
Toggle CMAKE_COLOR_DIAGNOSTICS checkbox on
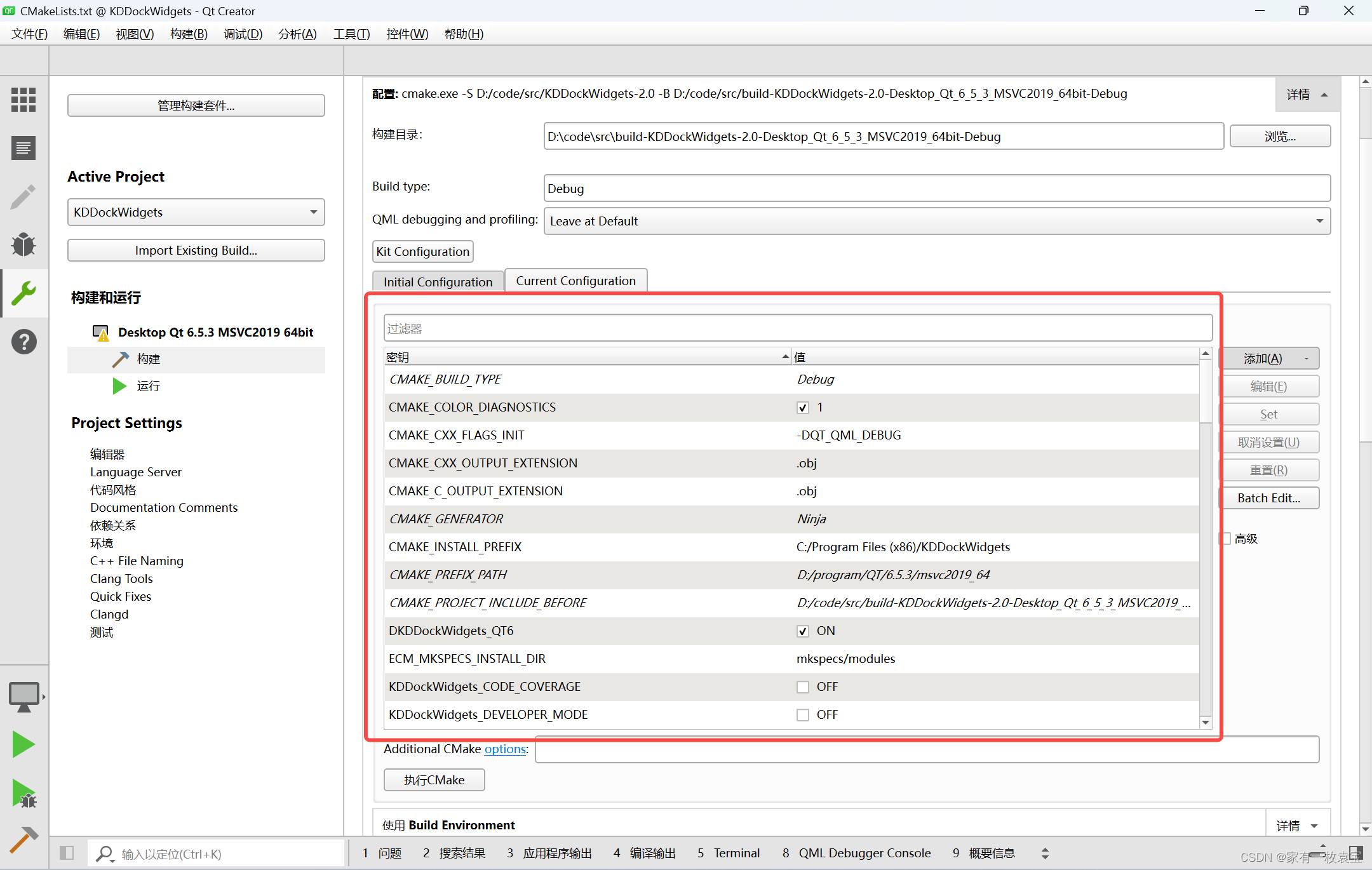(802, 407)
